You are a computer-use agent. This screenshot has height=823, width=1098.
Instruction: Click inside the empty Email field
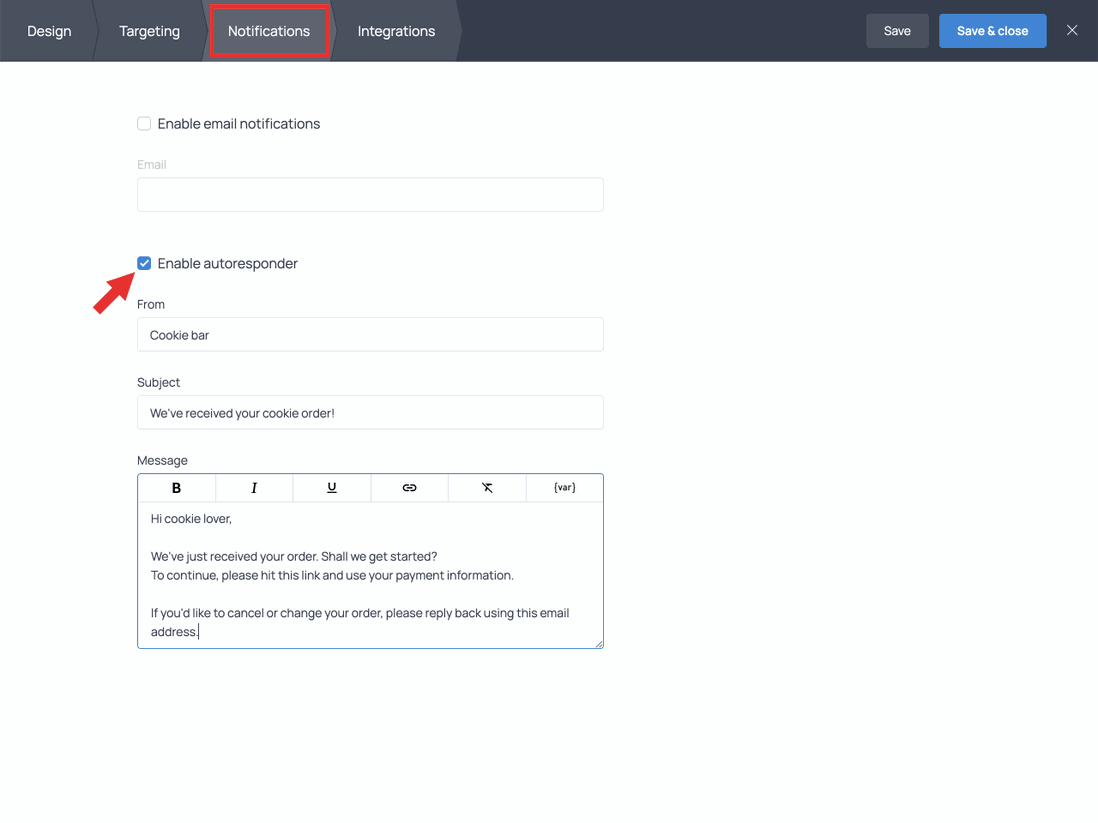(370, 194)
